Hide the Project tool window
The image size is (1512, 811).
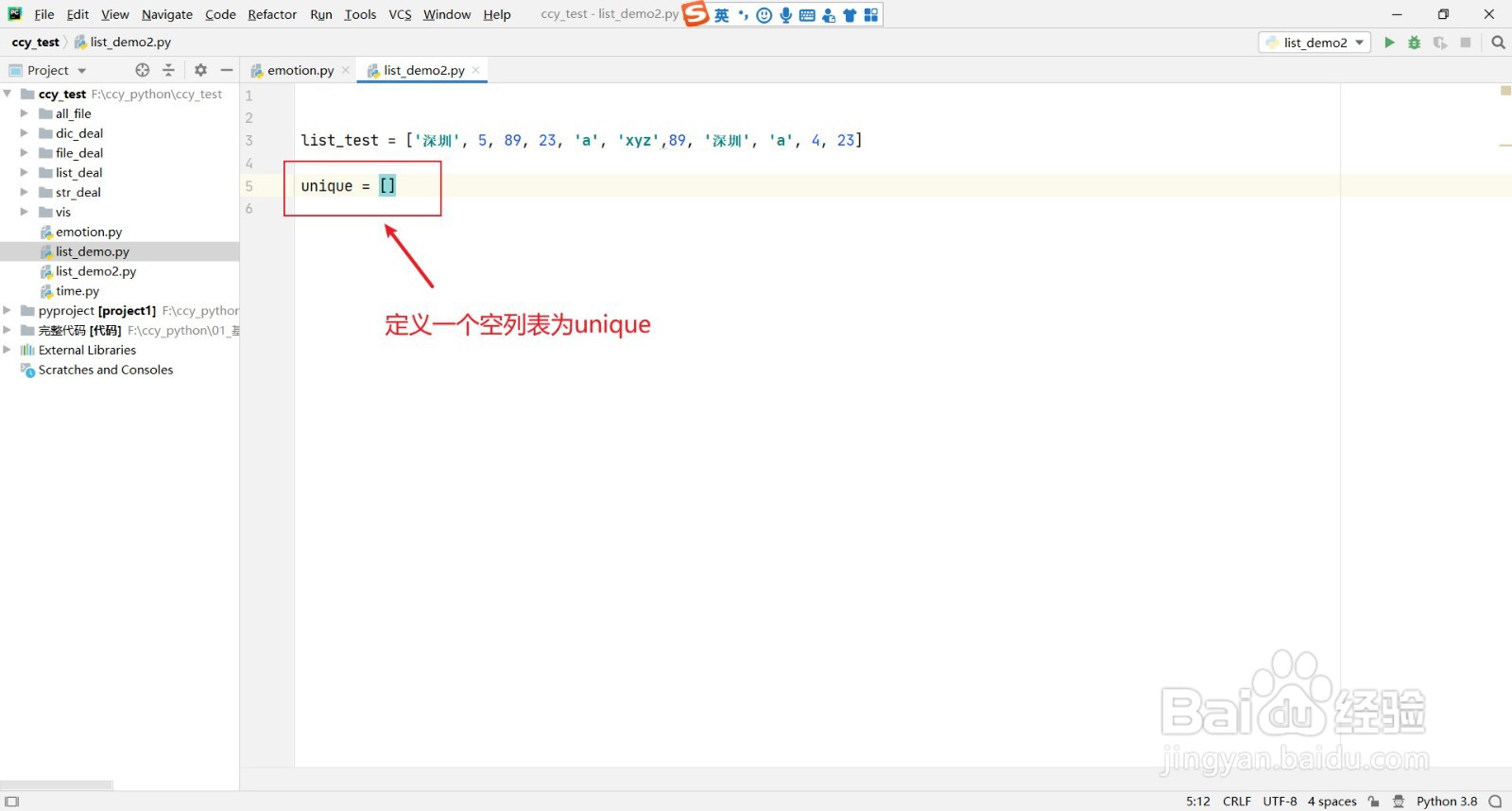tap(227, 70)
